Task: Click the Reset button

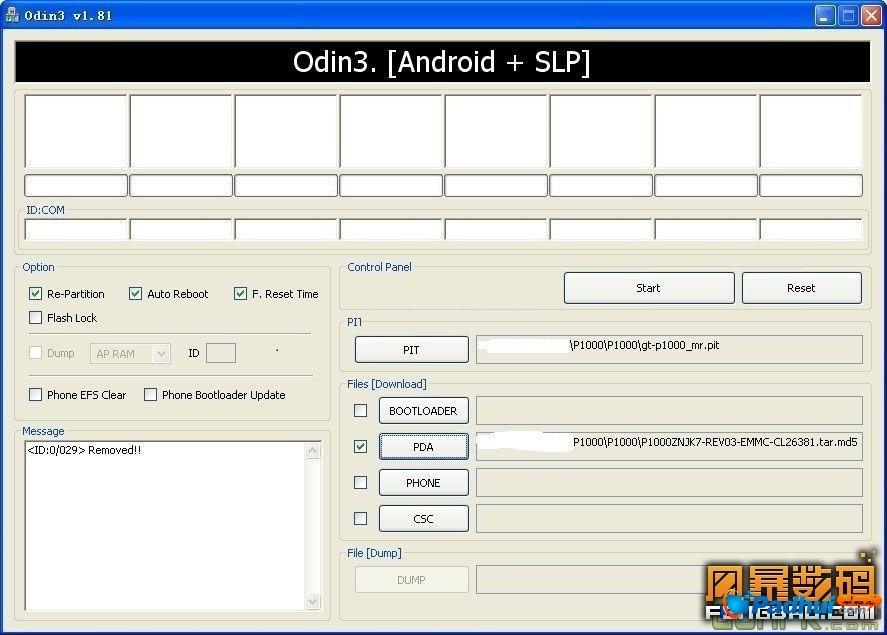Action: click(802, 288)
